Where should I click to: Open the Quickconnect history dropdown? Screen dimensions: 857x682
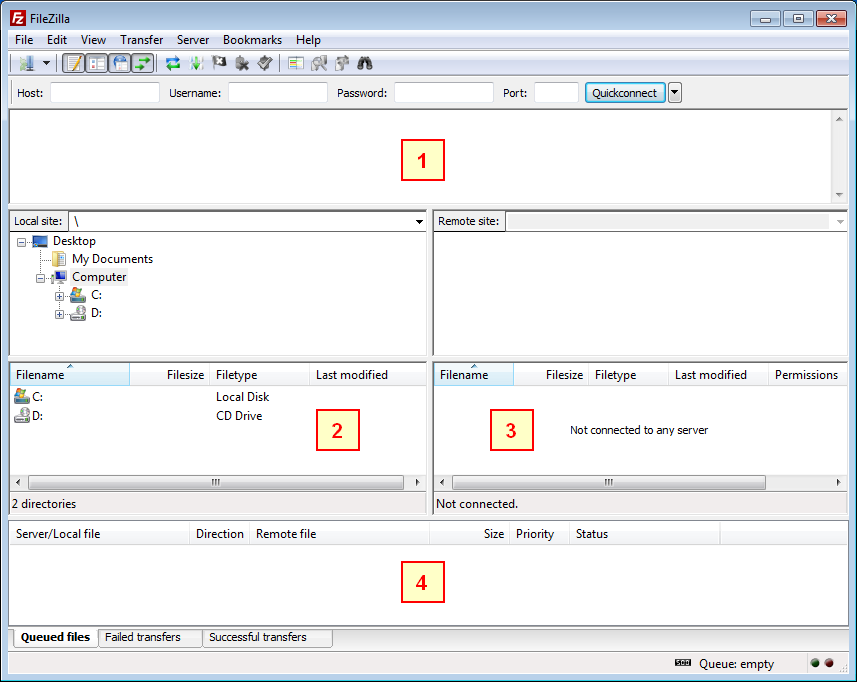(675, 92)
